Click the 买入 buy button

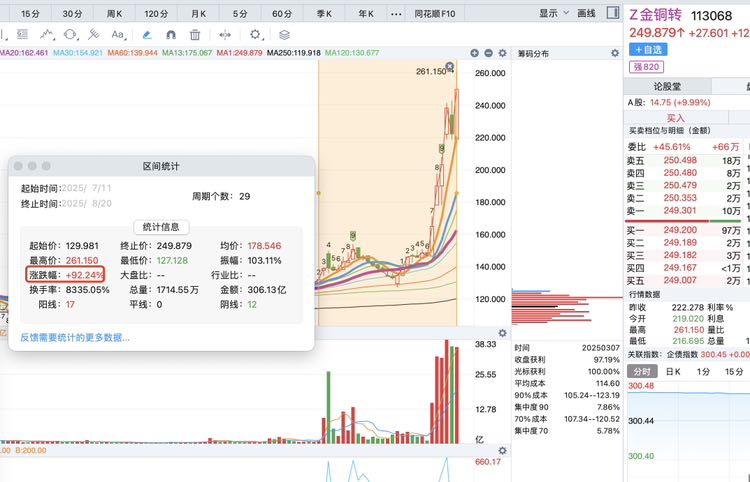click(x=675, y=118)
